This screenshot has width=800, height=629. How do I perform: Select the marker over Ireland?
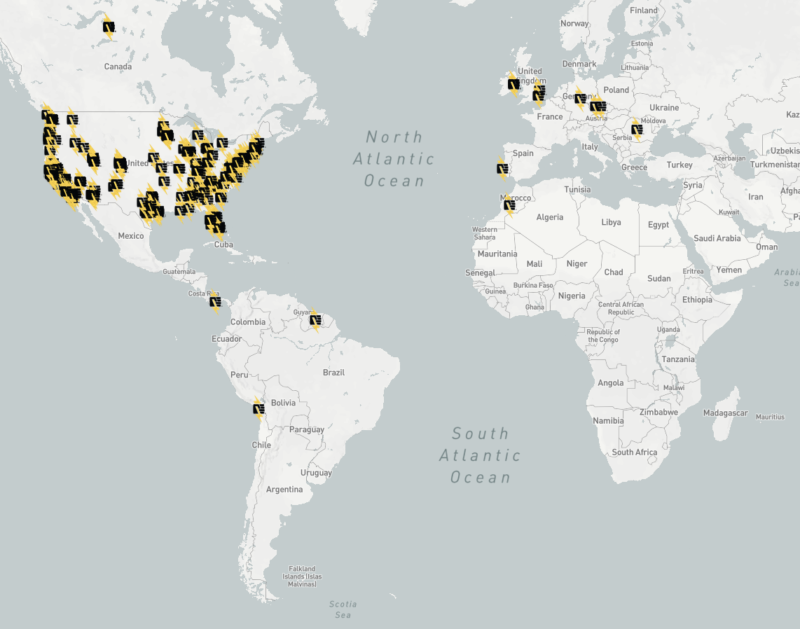coord(513,84)
